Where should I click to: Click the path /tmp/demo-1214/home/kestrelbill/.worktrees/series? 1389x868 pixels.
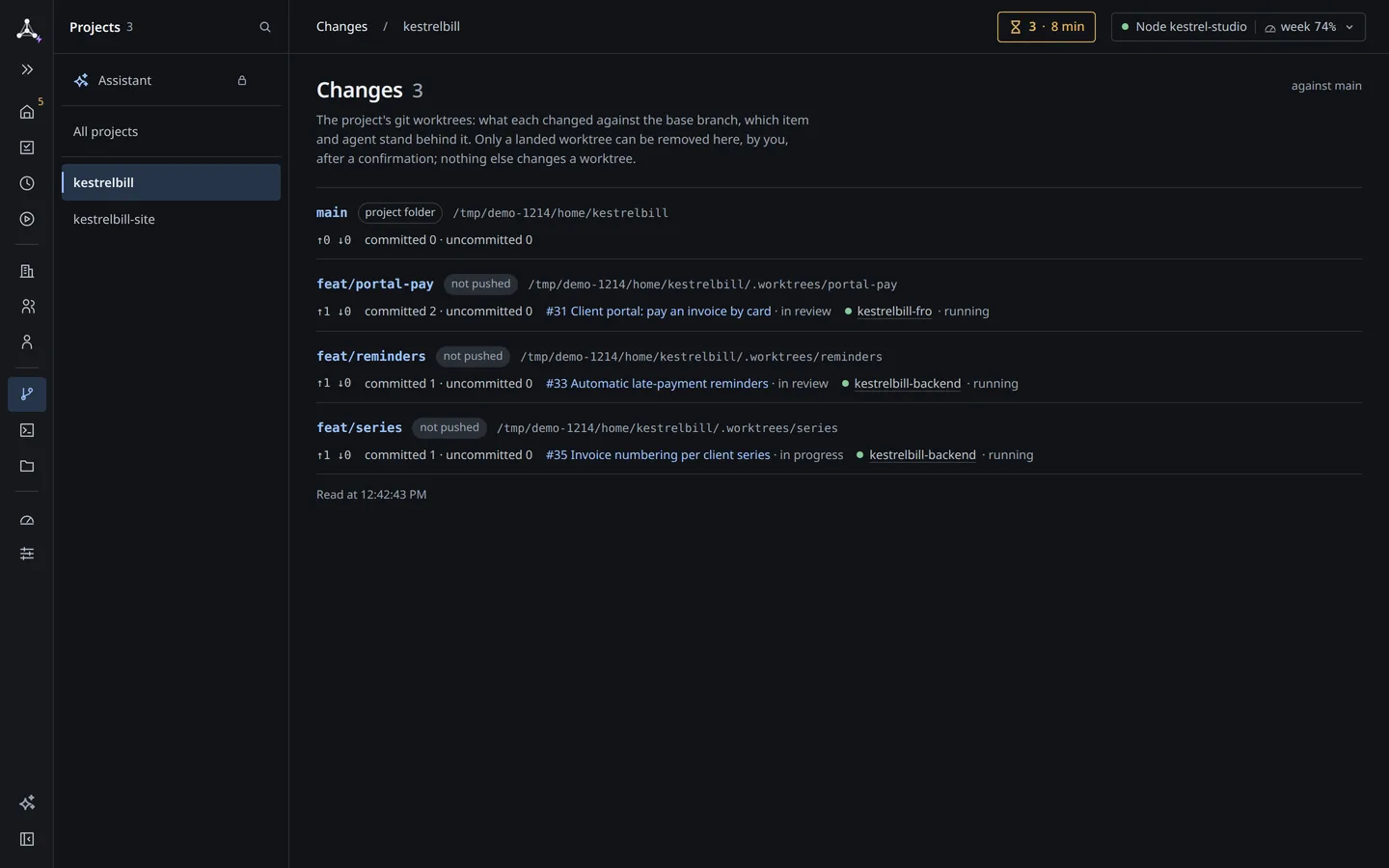point(667,428)
